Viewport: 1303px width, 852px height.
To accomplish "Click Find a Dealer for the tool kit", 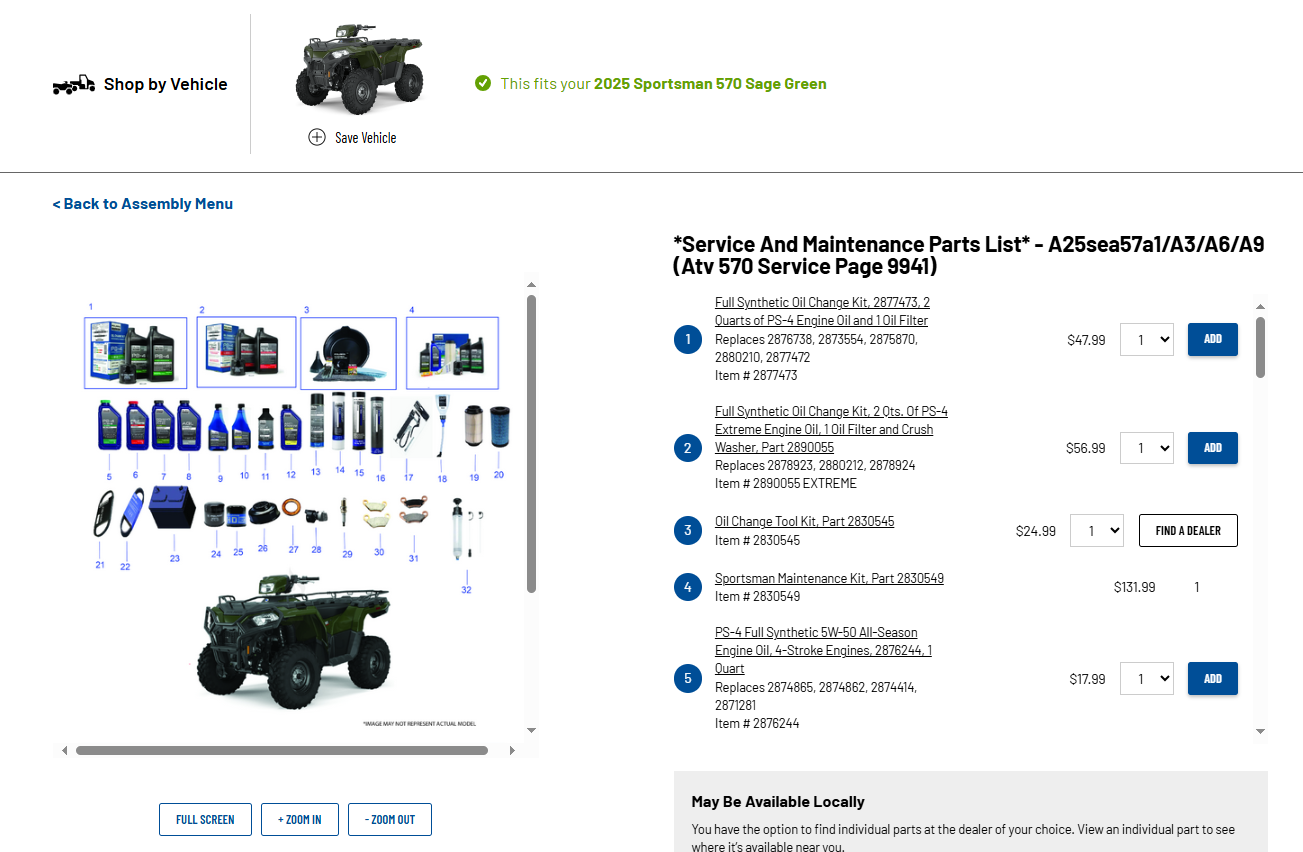I will coord(1188,530).
